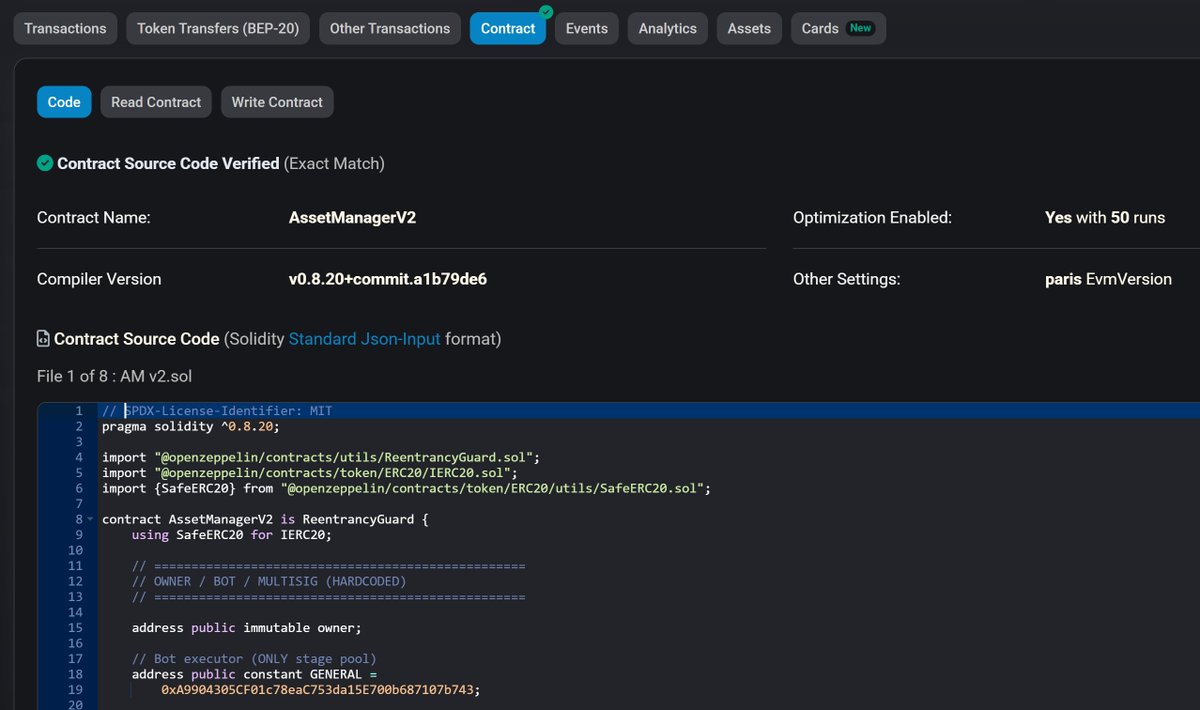Screen dimensions: 1200x710
Task: Switch to Token Transfers (BEP-20) tab
Action: pos(218,28)
